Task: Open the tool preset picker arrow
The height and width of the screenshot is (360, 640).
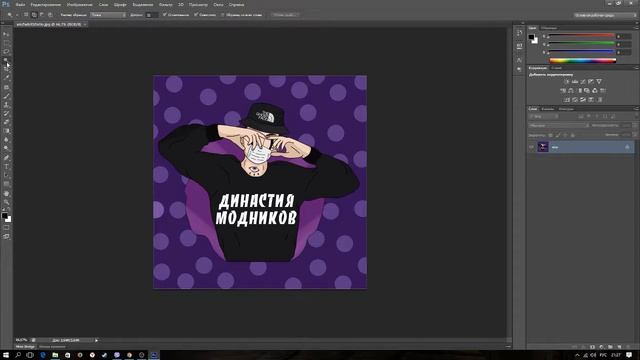Action: click(x=17, y=15)
